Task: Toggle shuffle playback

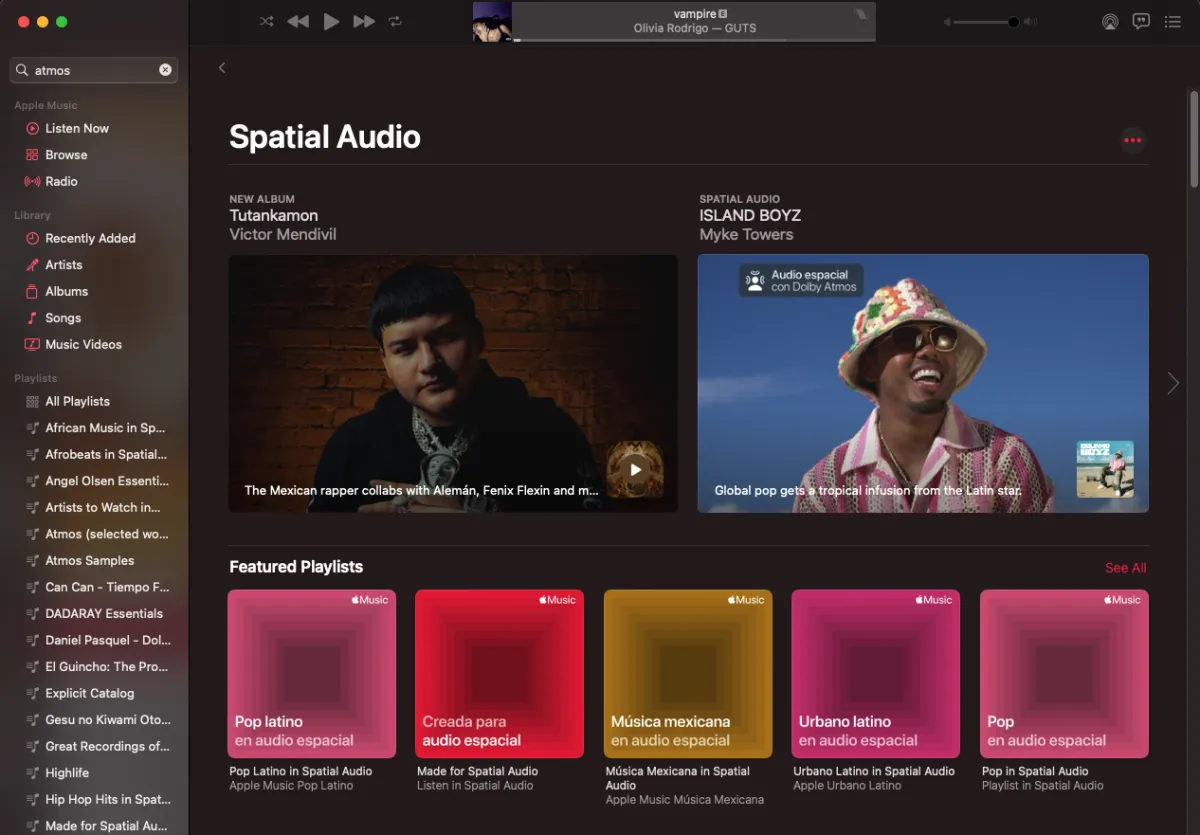Action: tap(266, 21)
